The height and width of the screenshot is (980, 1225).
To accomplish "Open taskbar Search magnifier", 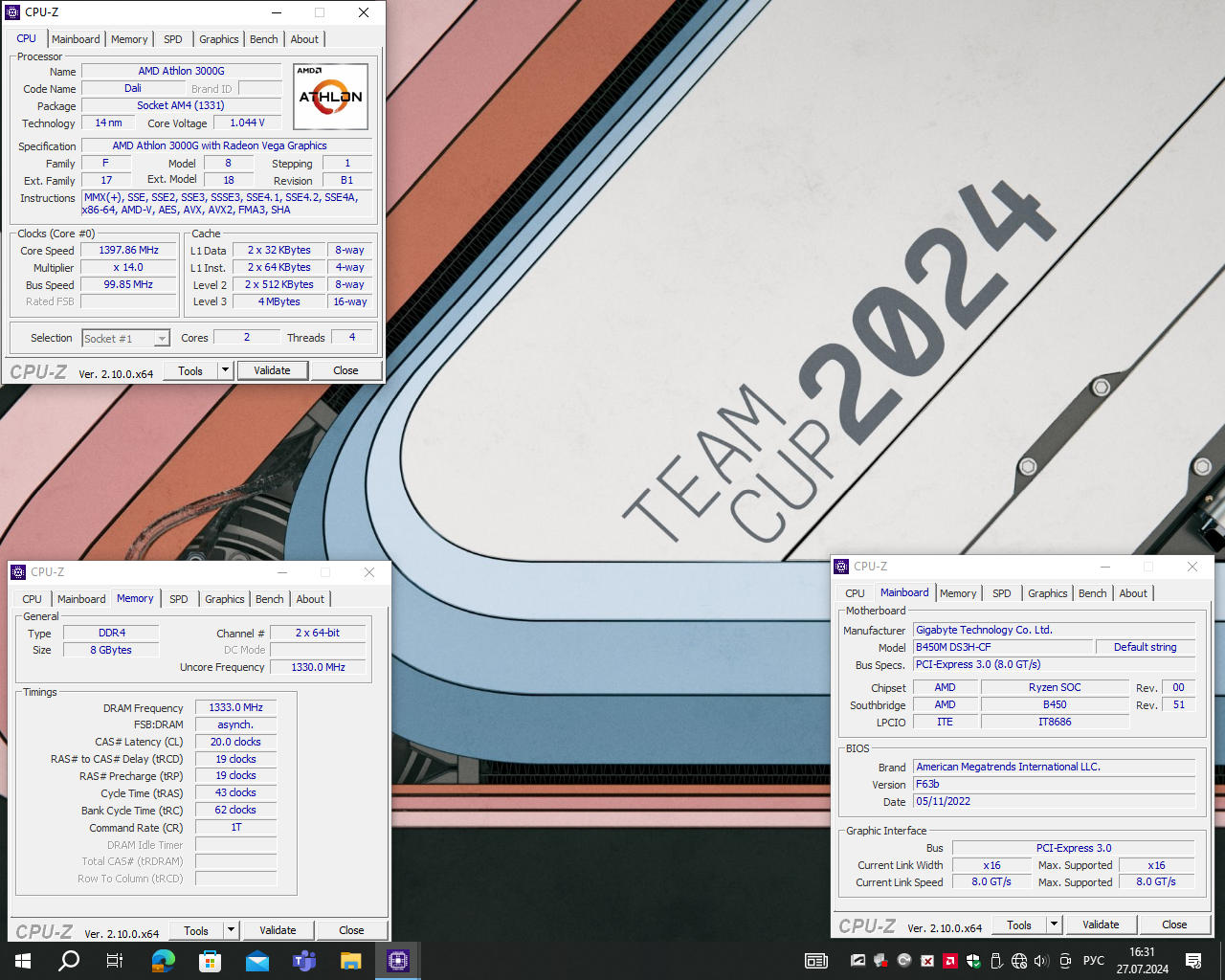I will 69,961.
